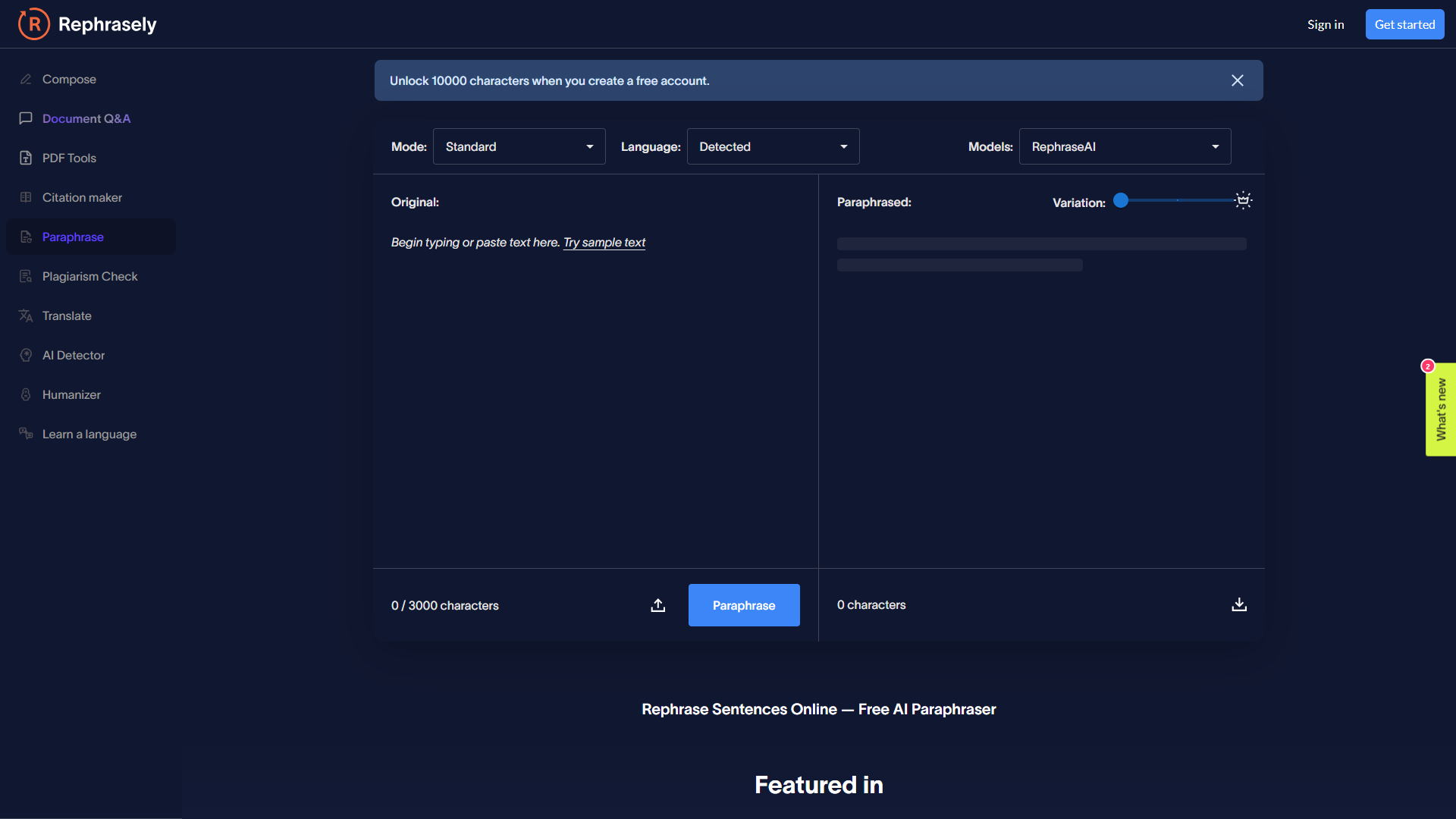Viewport: 1456px width, 819px height.
Task: Click the What's new notification badge
Action: coord(1428,366)
